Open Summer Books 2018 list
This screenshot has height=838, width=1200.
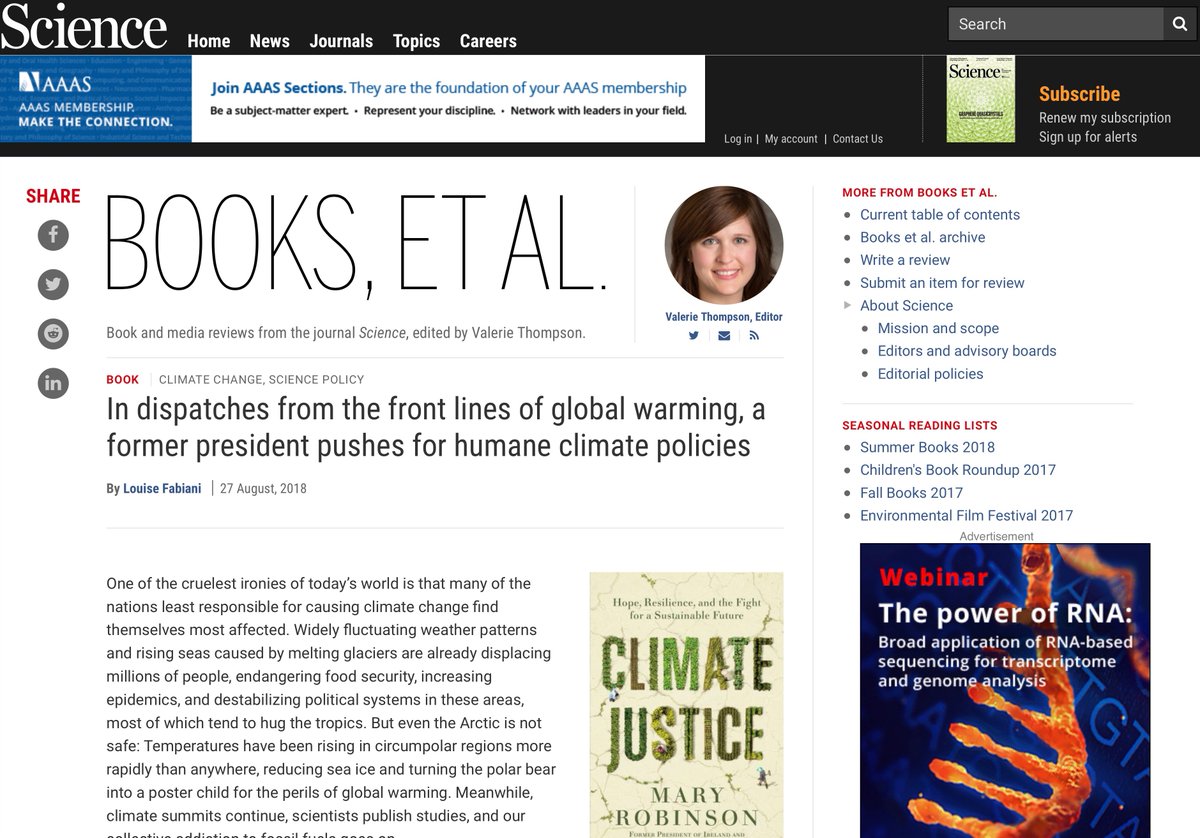click(x=927, y=447)
